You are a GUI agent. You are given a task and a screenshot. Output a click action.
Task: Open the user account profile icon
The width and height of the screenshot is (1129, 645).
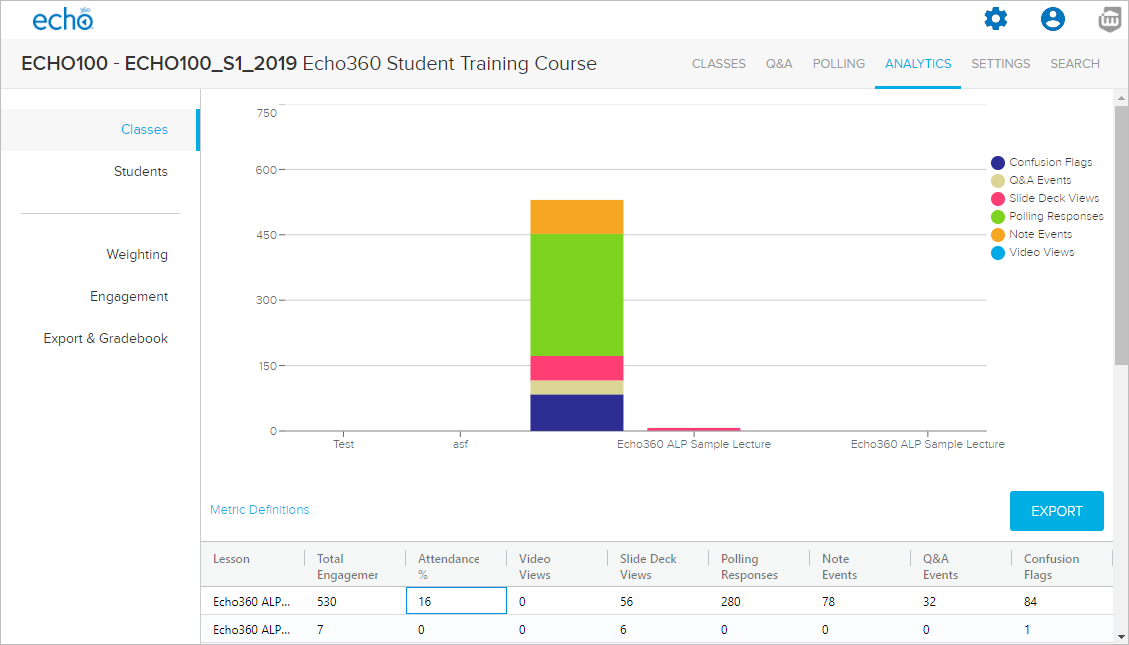pyautogui.click(x=1053, y=19)
